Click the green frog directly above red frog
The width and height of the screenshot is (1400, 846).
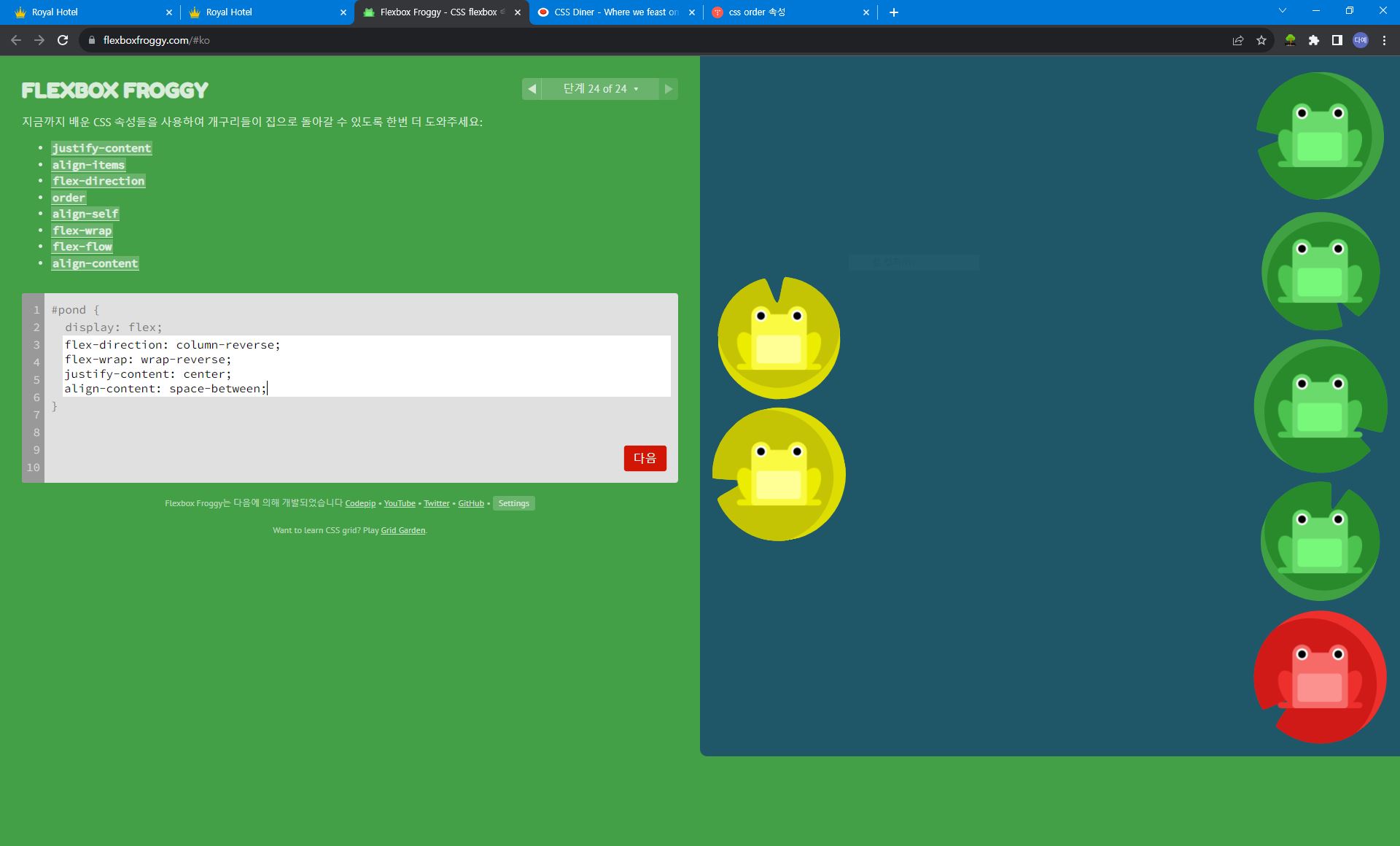point(1320,541)
